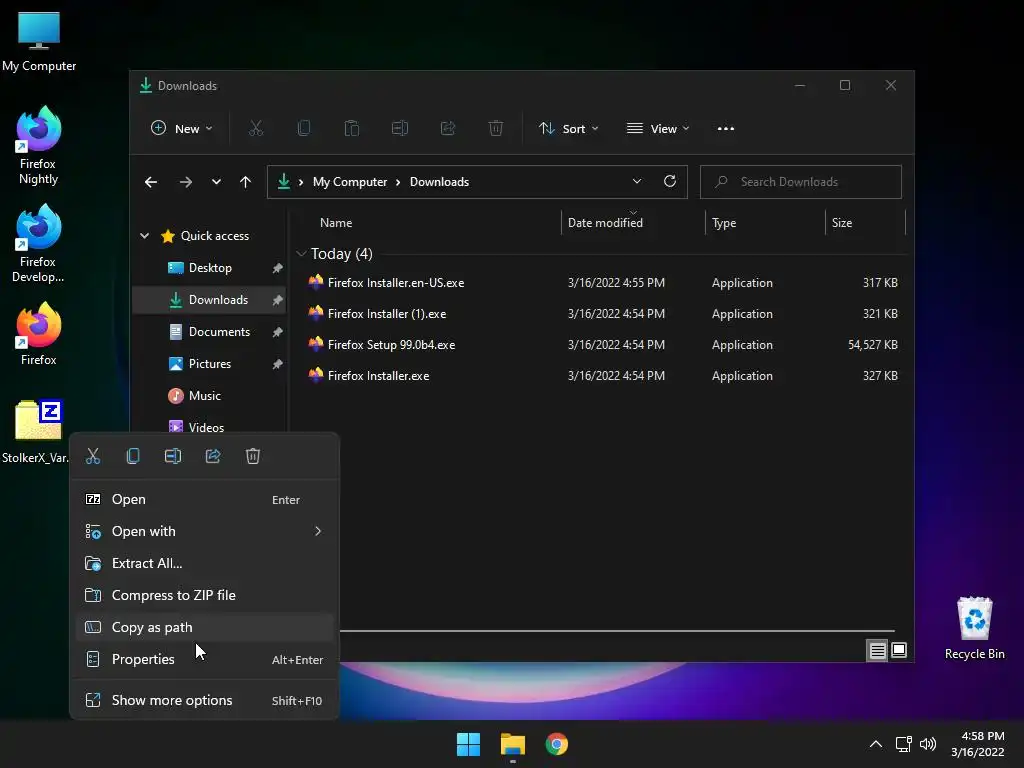Select the Recycle Bin icon
The width and height of the screenshot is (1024, 768).
(x=974, y=629)
